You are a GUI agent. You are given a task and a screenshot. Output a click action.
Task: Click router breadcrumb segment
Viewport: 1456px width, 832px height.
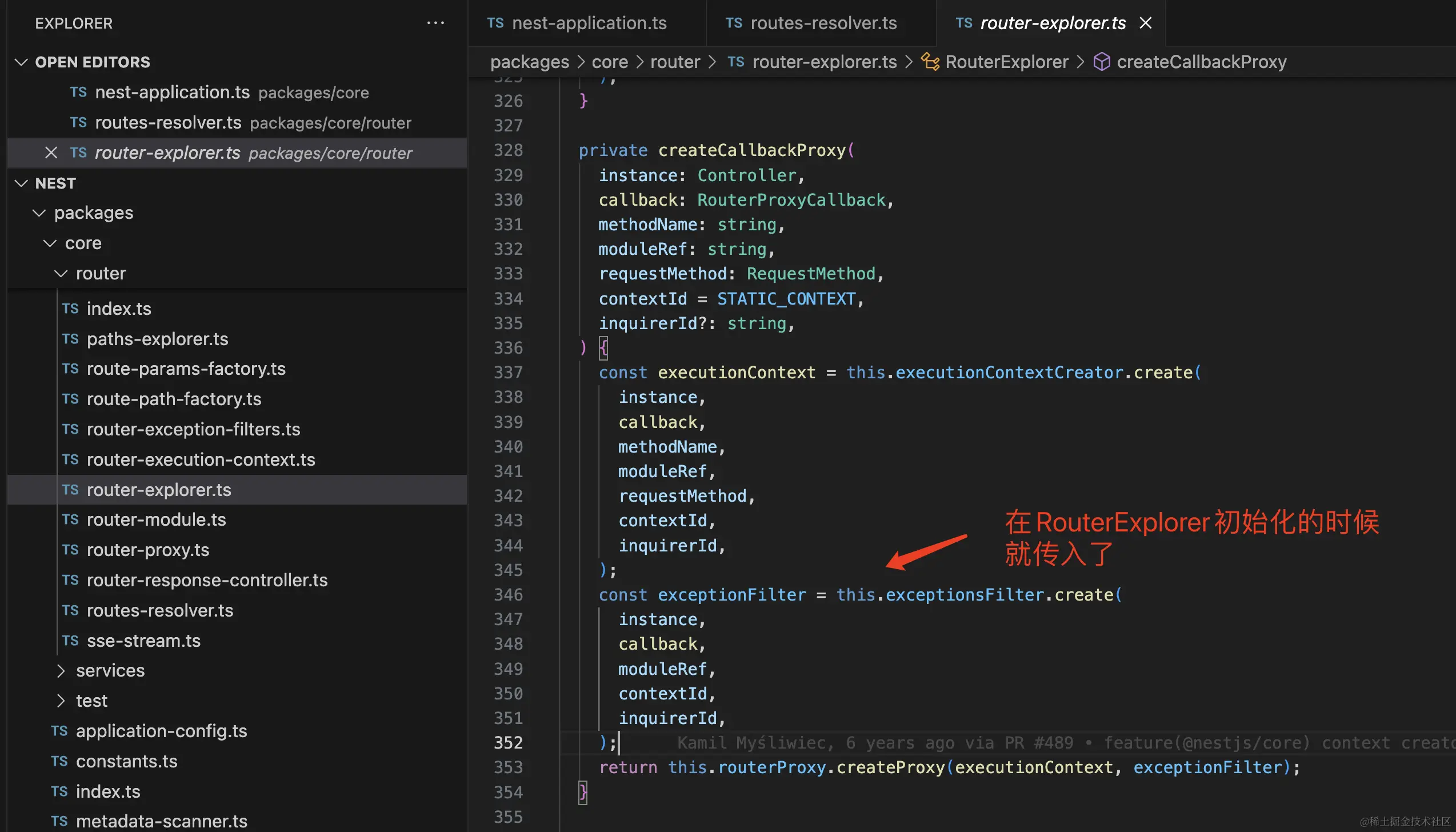(675, 62)
